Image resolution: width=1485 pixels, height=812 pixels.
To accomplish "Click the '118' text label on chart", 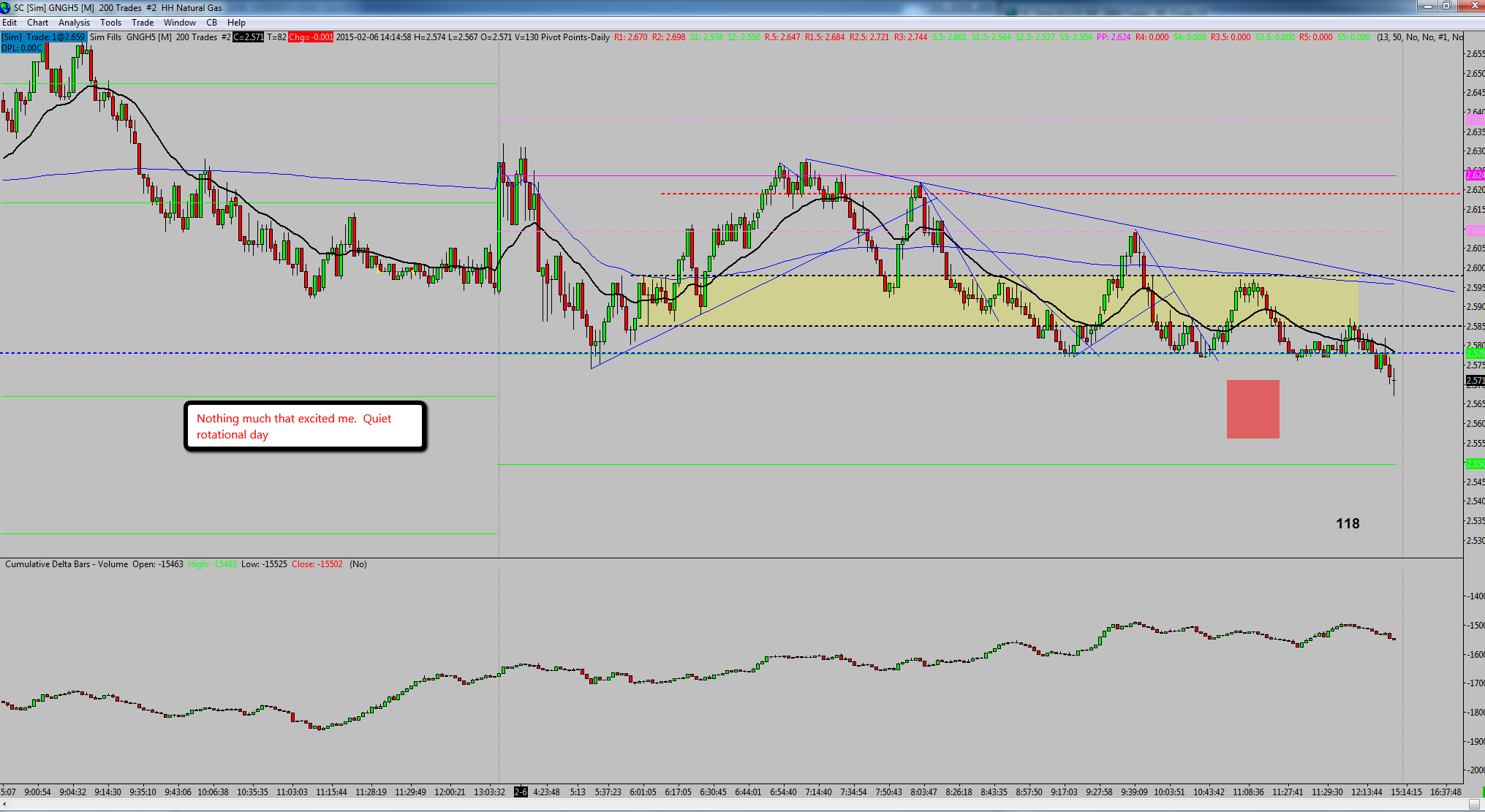I will (x=1348, y=523).
